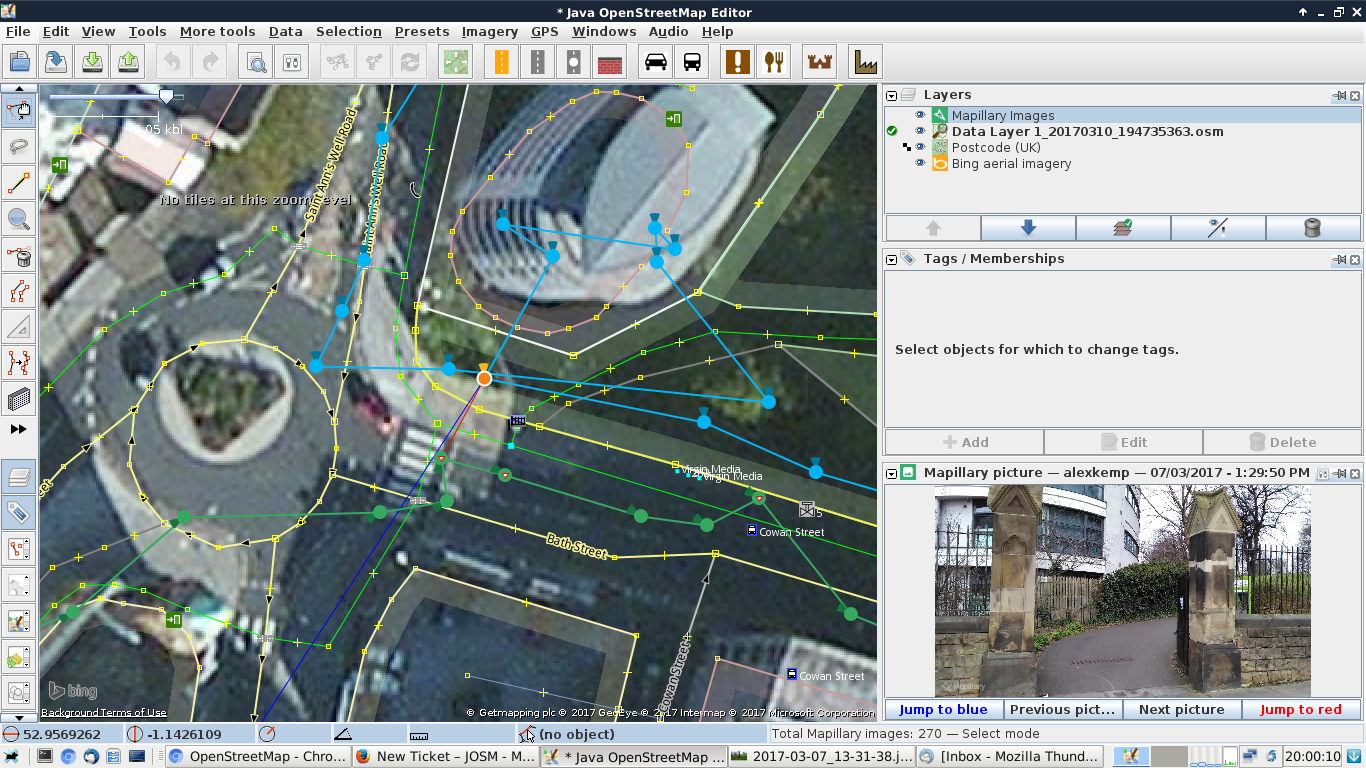Open the Imagery menu
Viewport: 1366px width, 768px height.
point(489,31)
